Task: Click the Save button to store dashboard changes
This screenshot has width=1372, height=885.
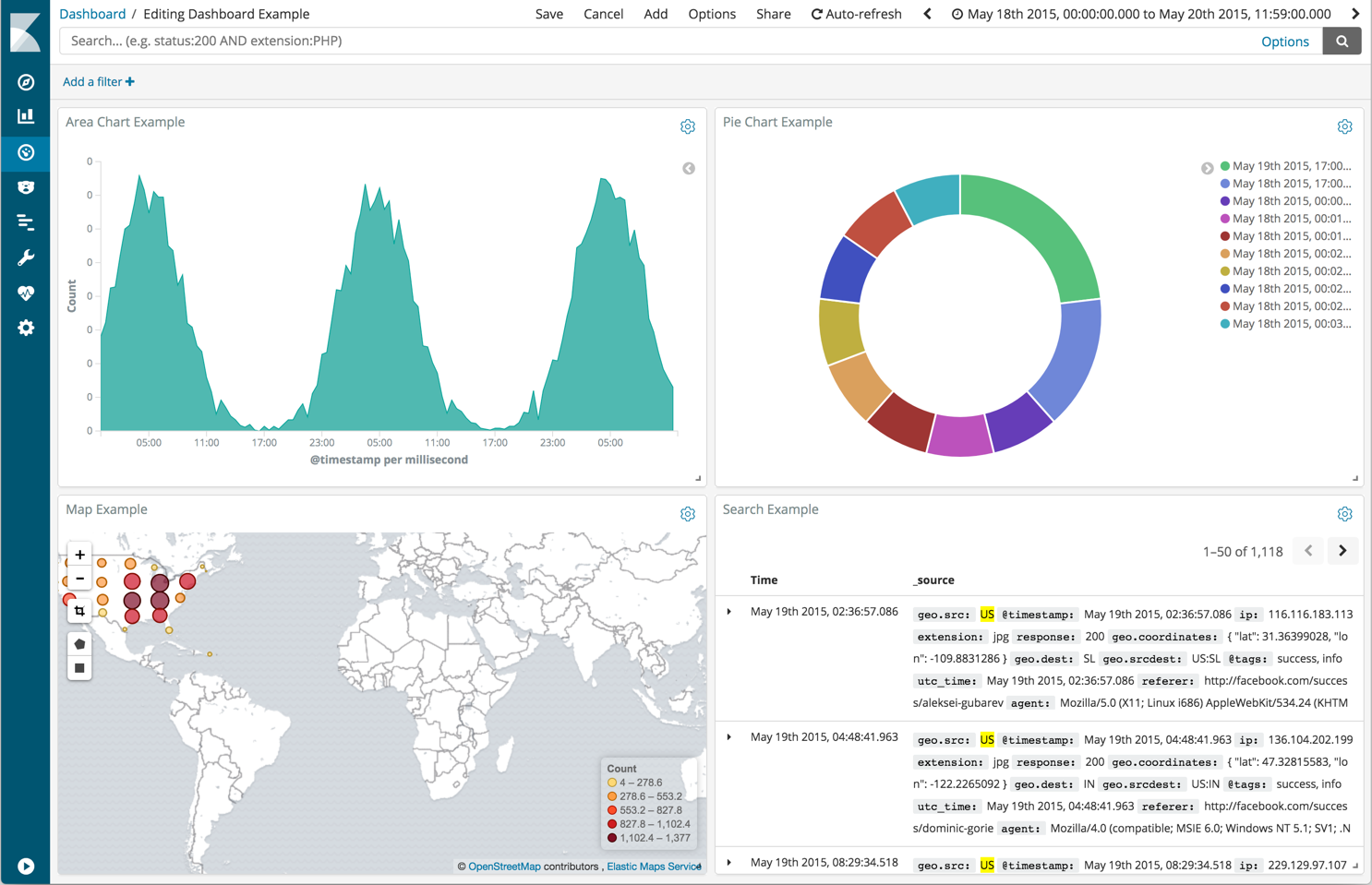Action: (x=549, y=14)
